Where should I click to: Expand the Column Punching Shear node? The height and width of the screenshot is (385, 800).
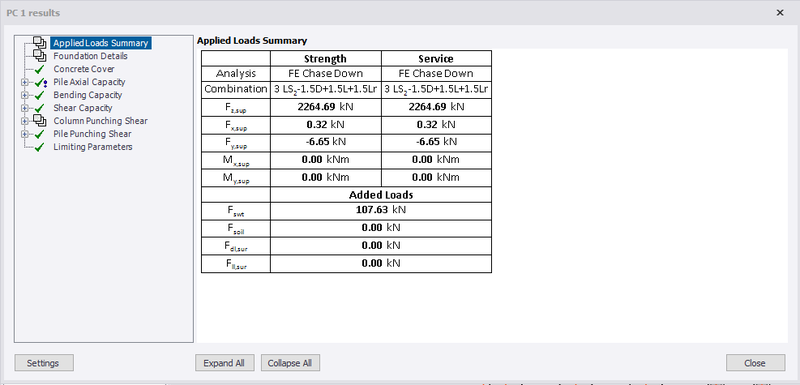24,121
